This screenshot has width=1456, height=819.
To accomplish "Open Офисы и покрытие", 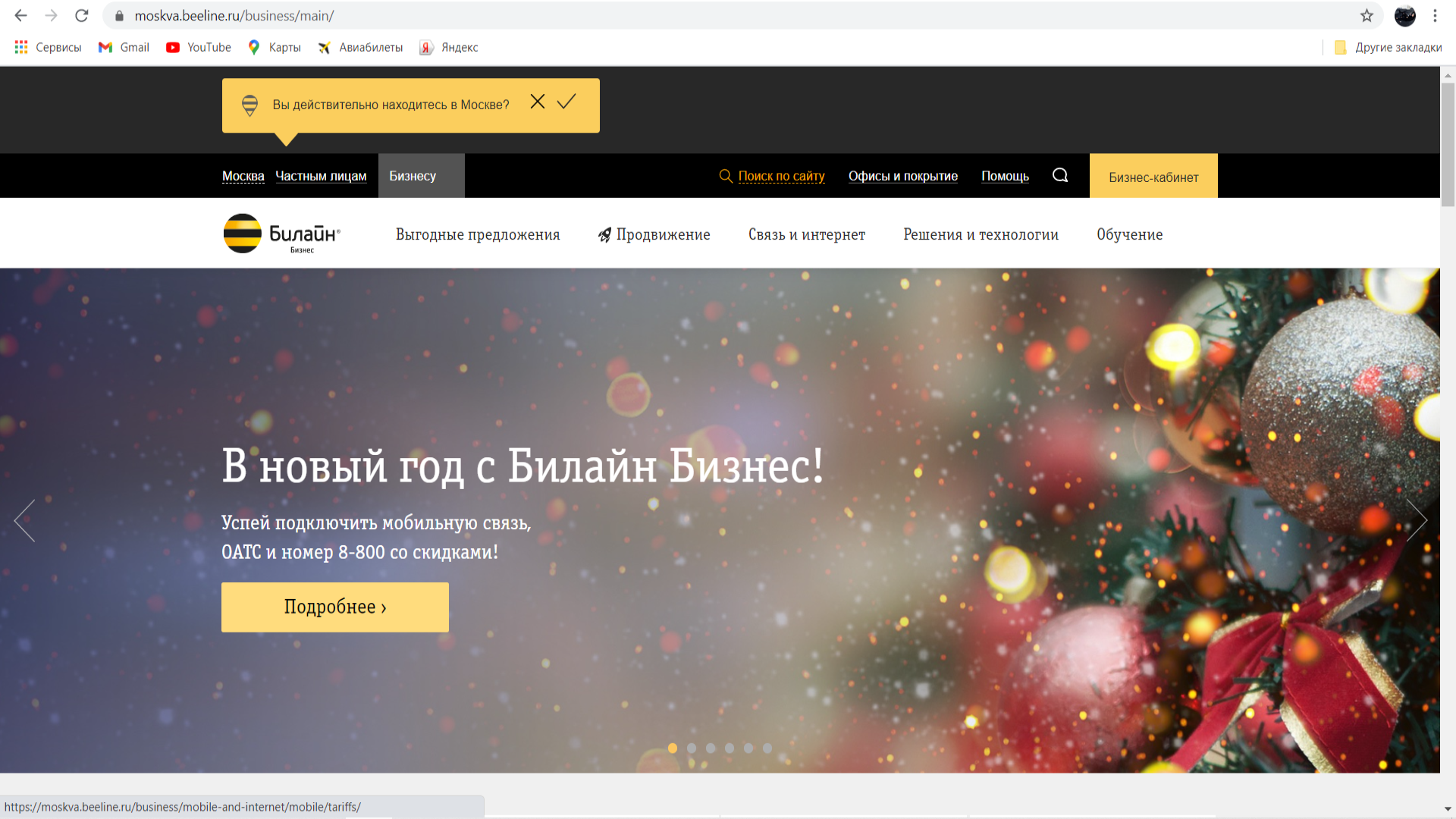I will (903, 176).
